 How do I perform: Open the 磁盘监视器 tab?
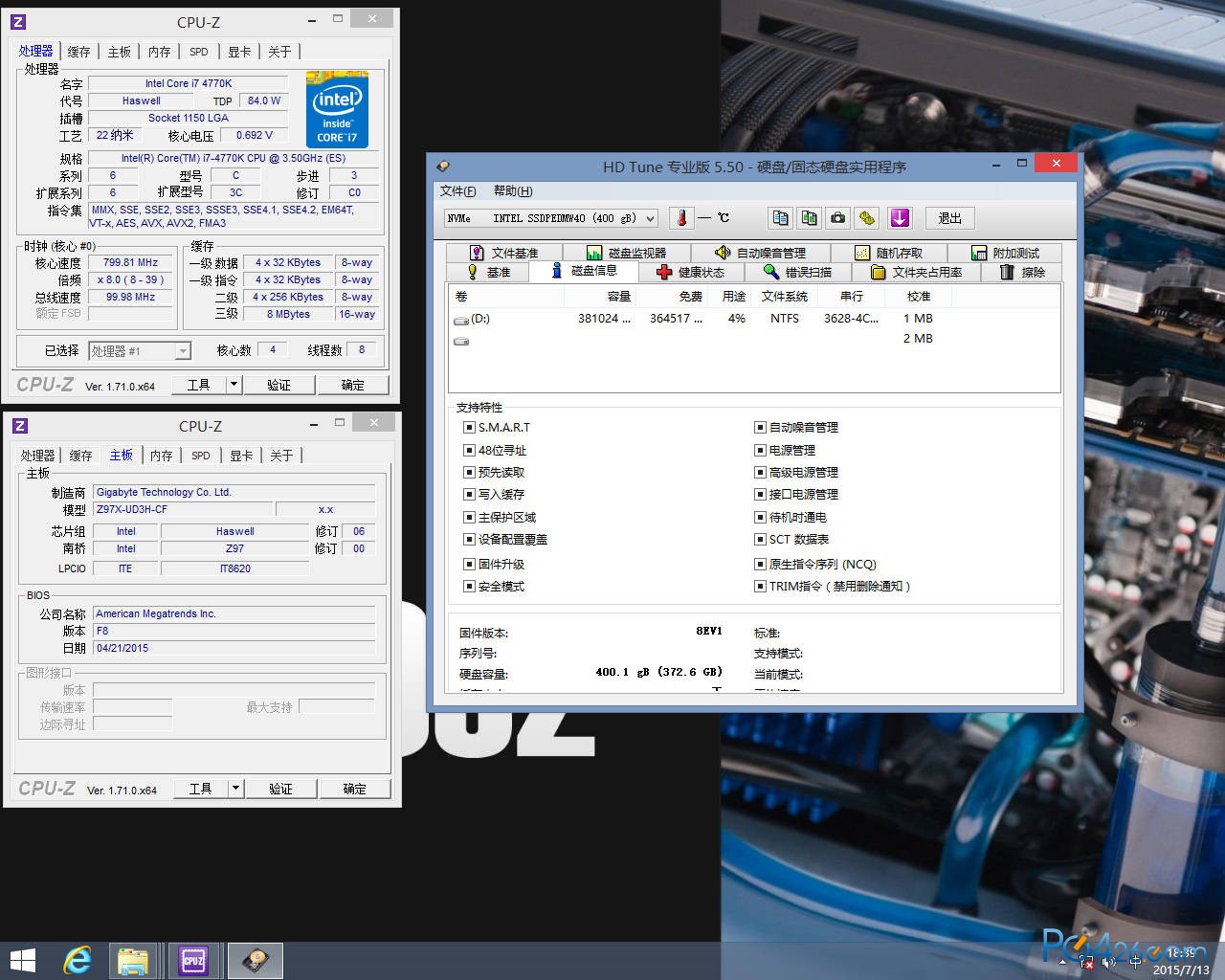click(x=626, y=253)
